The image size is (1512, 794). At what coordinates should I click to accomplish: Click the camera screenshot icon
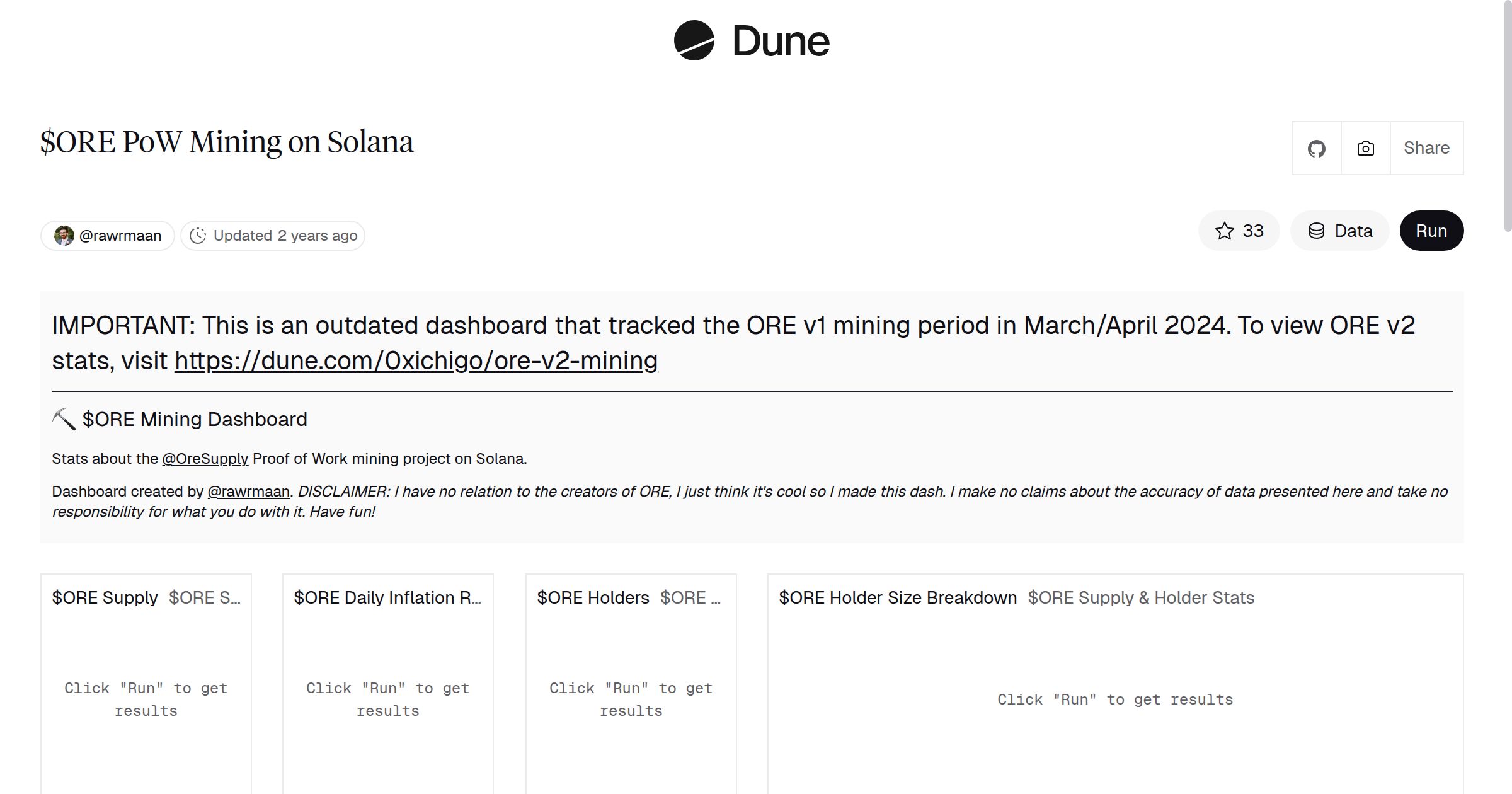(x=1365, y=147)
